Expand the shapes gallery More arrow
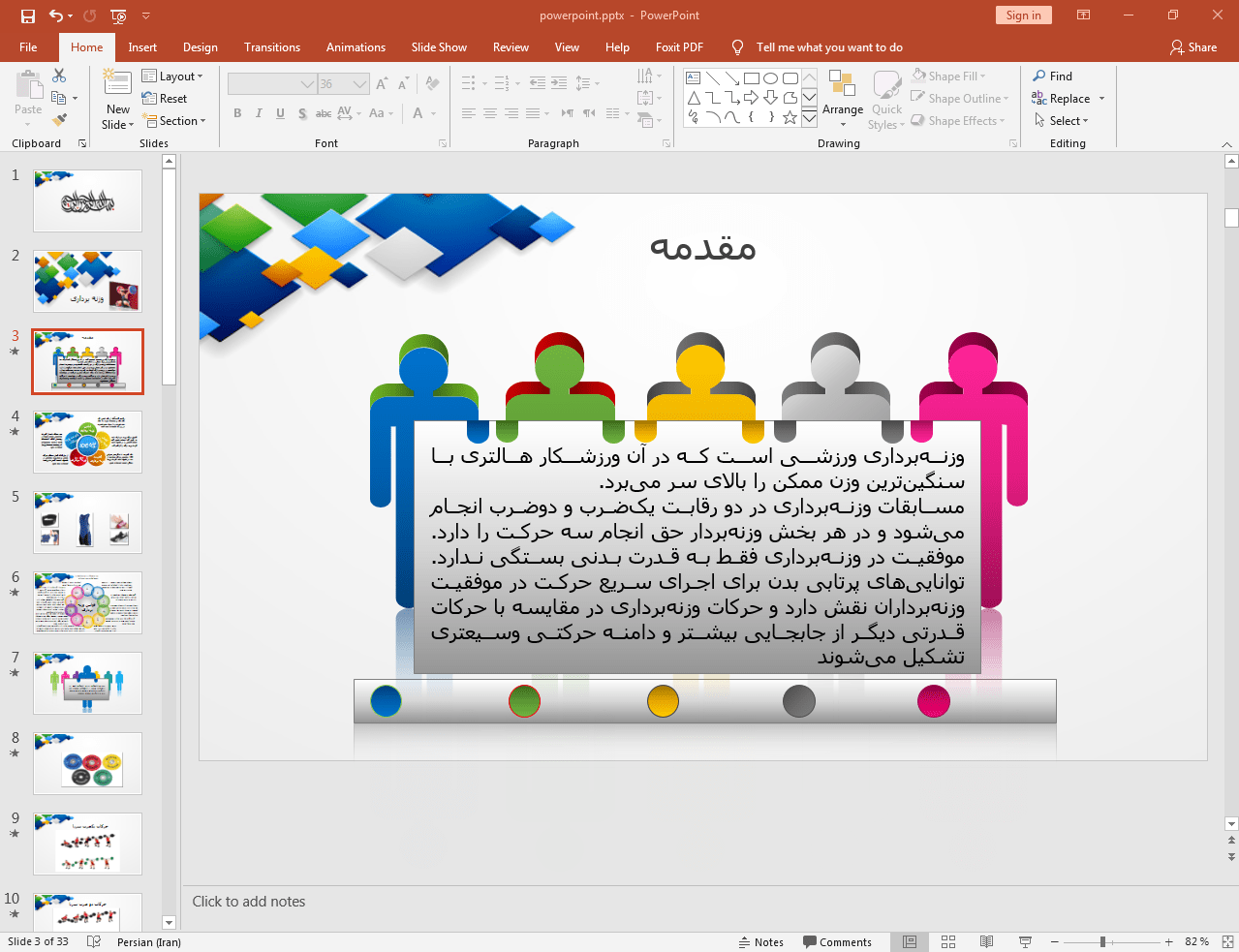1239x952 pixels. (809, 117)
